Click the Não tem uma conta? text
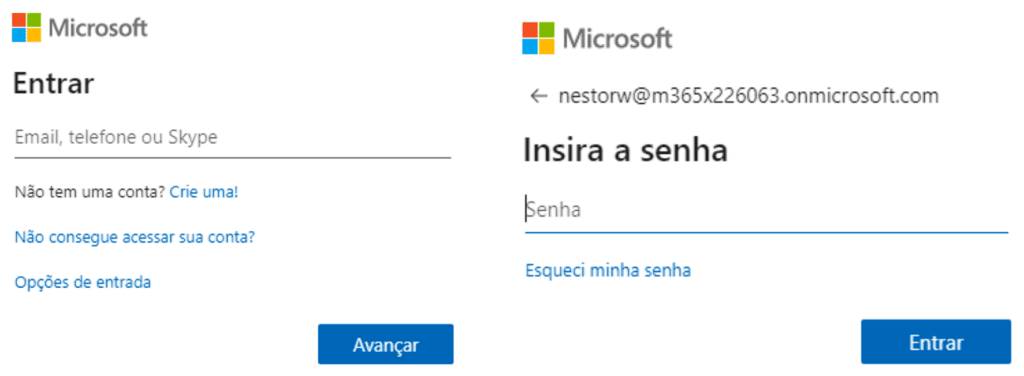Viewport: 1024px width, 376px height. pos(89,193)
